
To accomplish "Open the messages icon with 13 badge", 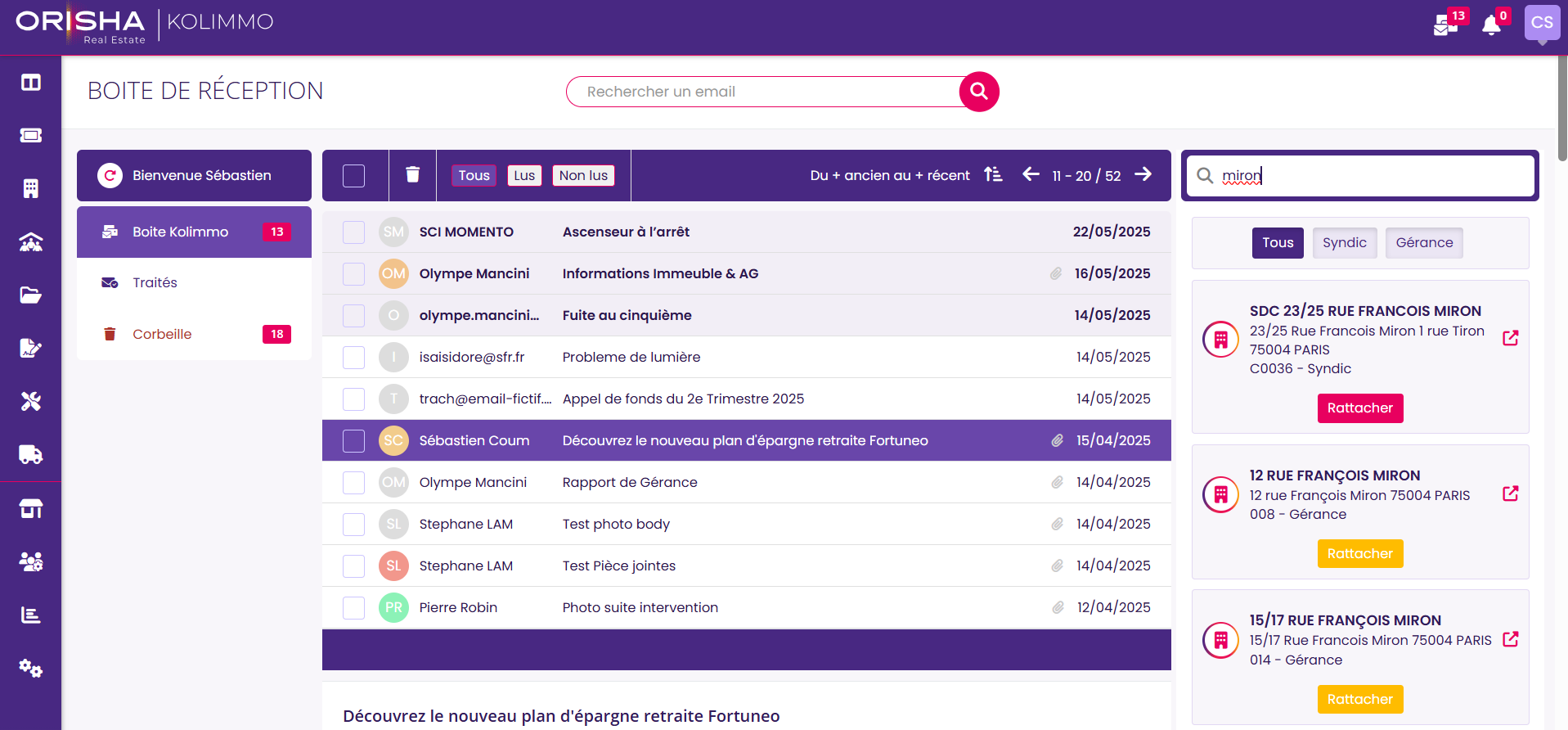I will [x=1445, y=25].
